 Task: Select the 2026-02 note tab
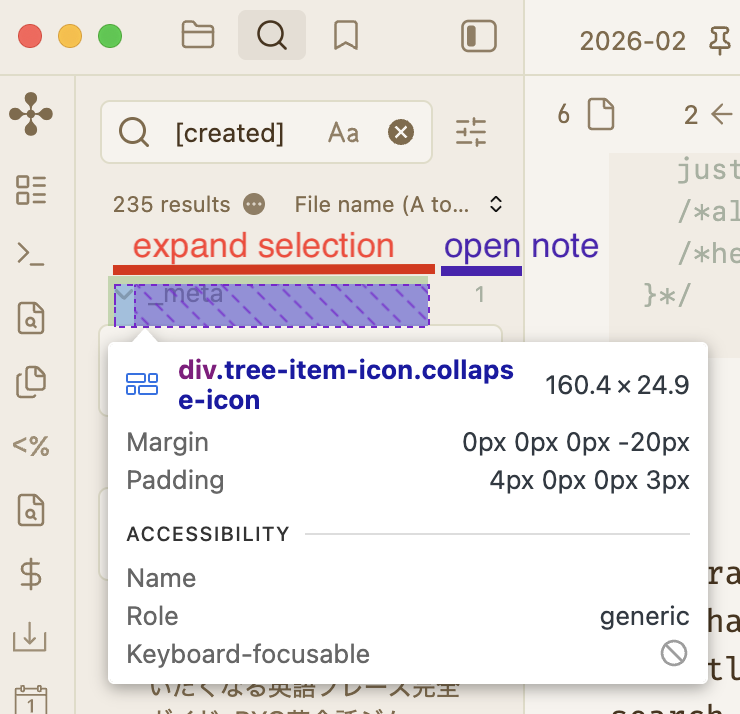(x=633, y=41)
